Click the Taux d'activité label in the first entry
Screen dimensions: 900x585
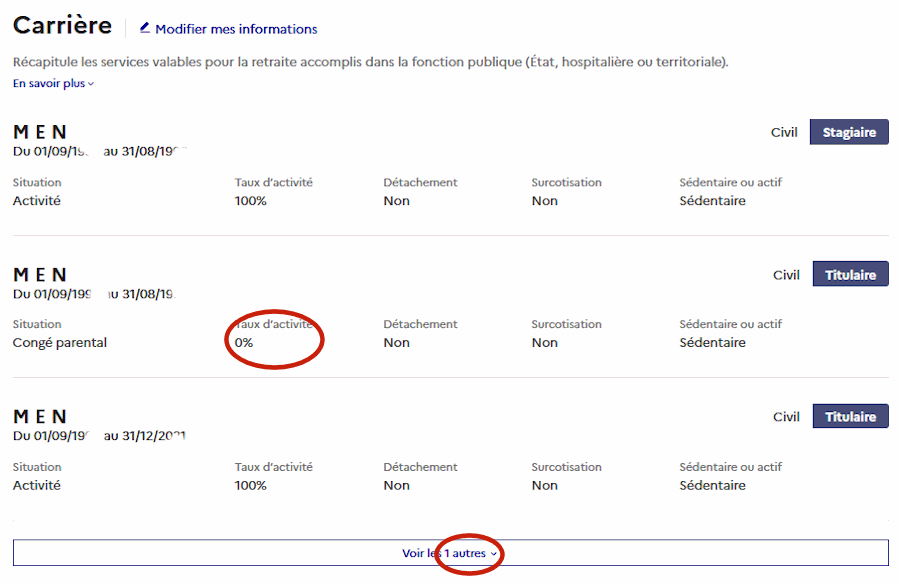[x=273, y=183]
